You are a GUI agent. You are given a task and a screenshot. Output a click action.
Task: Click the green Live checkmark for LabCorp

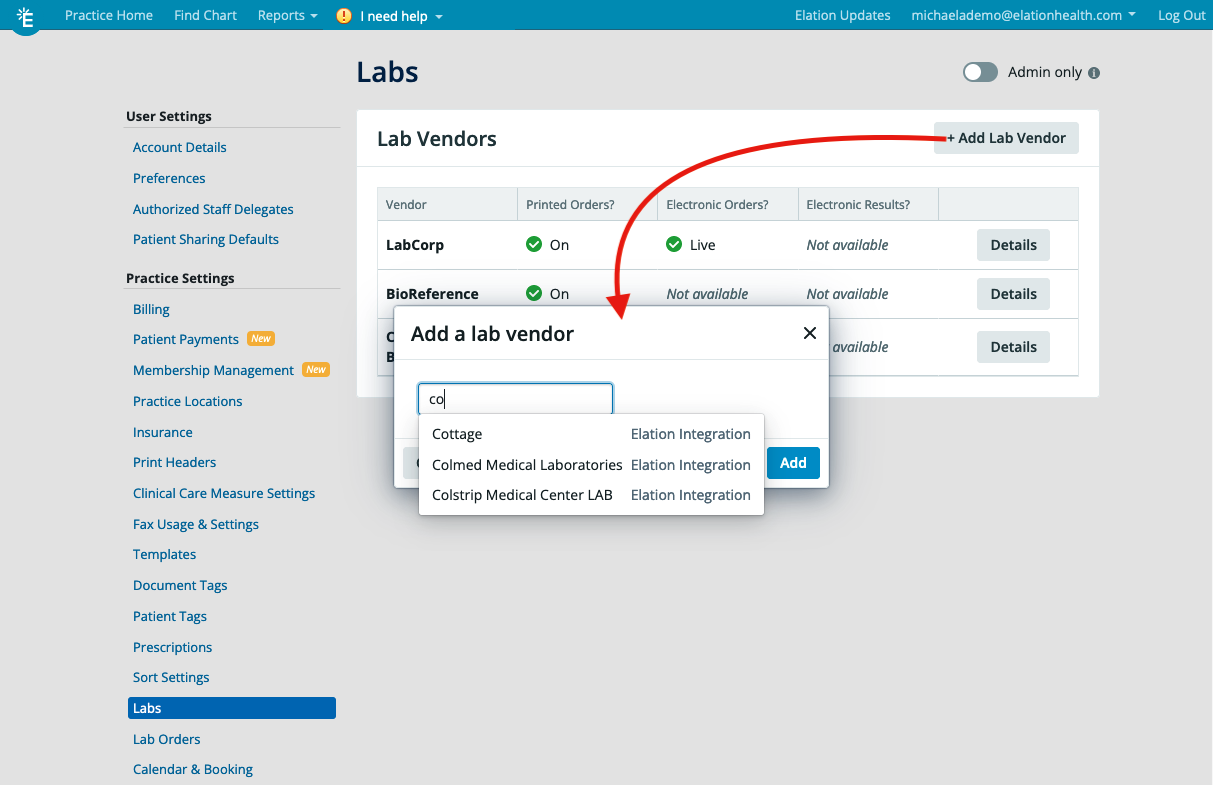point(674,244)
